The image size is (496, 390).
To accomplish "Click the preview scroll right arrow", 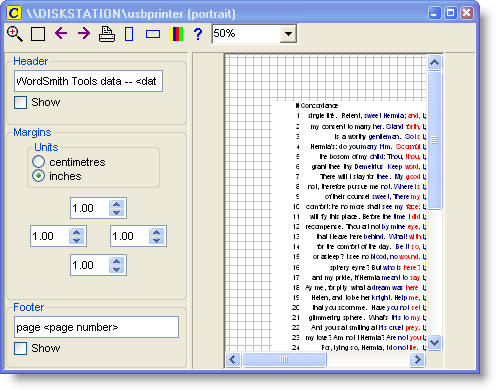I will click(x=417, y=359).
